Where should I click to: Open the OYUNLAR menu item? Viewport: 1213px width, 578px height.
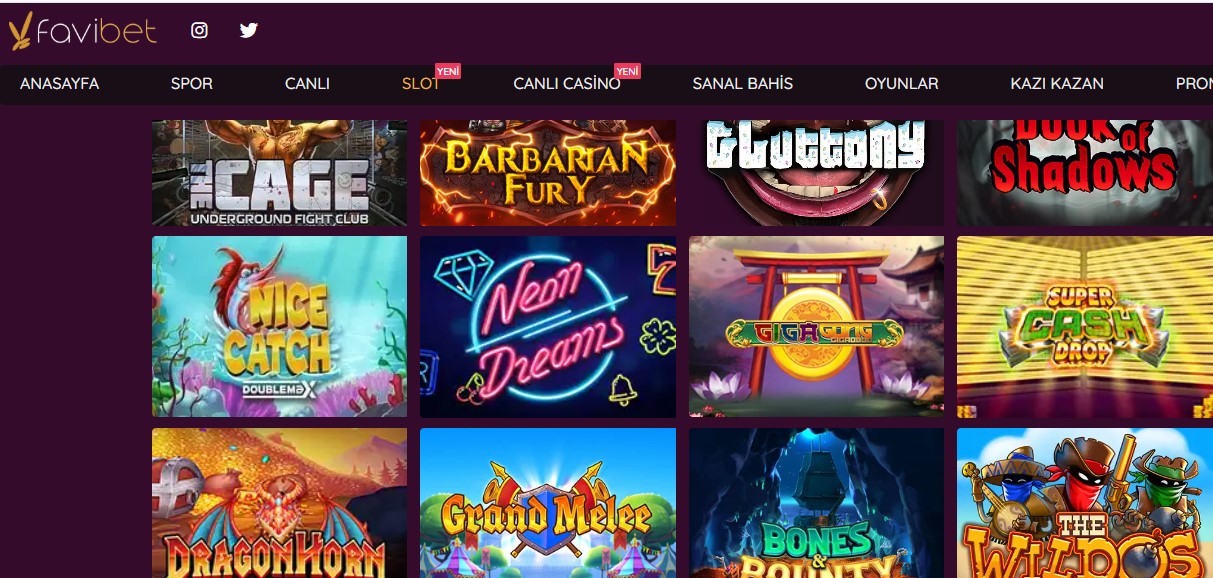click(901, 84)
